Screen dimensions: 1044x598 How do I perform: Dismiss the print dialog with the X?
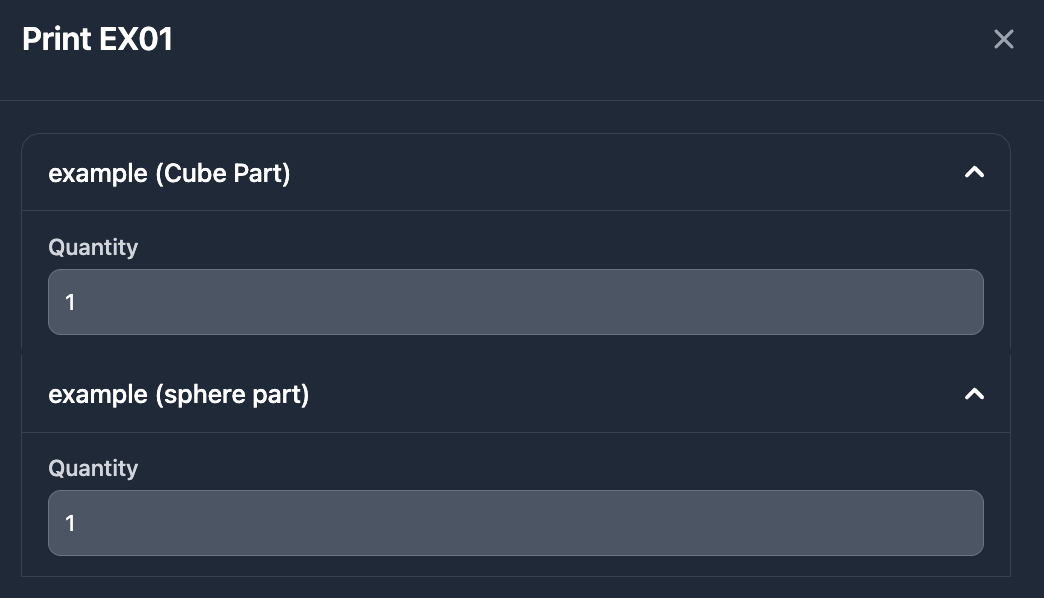tap(1003, 39)
